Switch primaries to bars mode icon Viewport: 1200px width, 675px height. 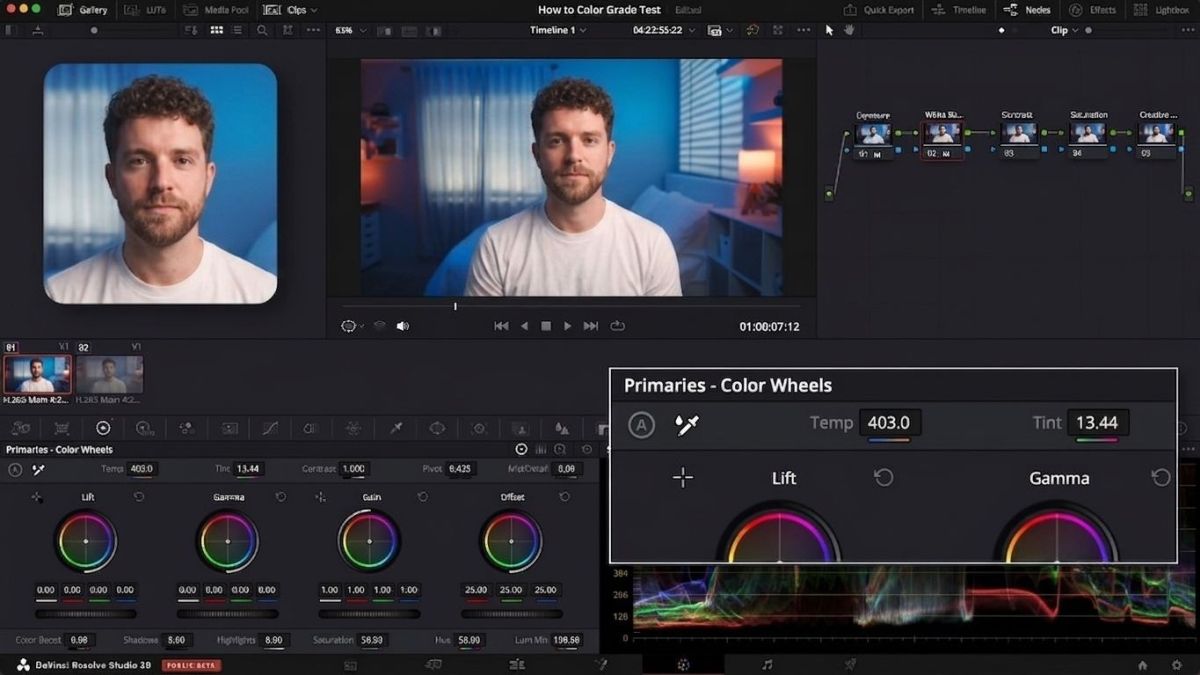click(x=540, y=450)
